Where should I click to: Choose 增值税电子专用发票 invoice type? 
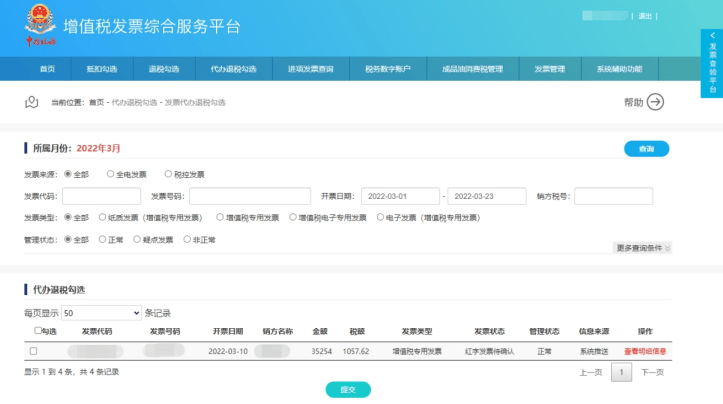293,217
